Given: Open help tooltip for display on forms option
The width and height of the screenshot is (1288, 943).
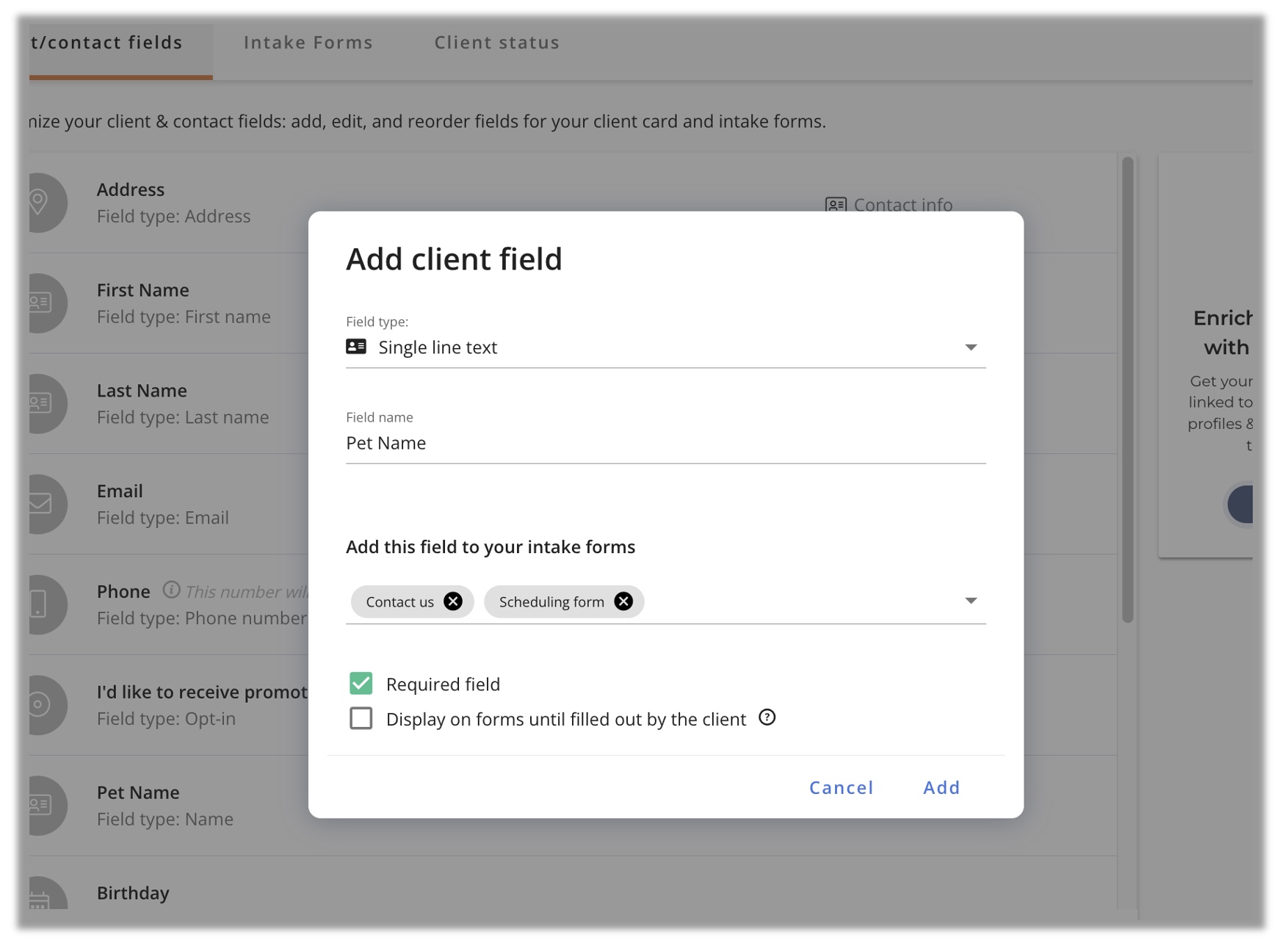Looking at the screenshot, I should 767,718.
